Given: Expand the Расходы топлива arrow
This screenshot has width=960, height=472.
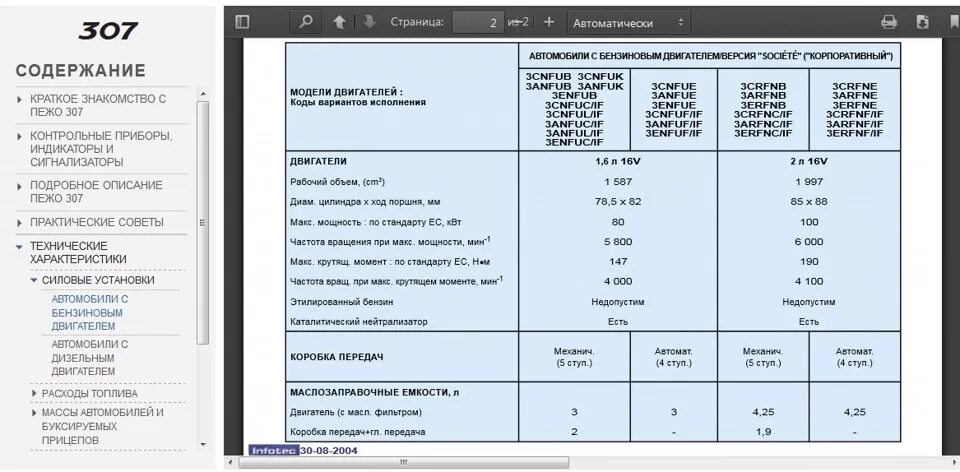Looking at the screenshot, I should coord(34,393).
